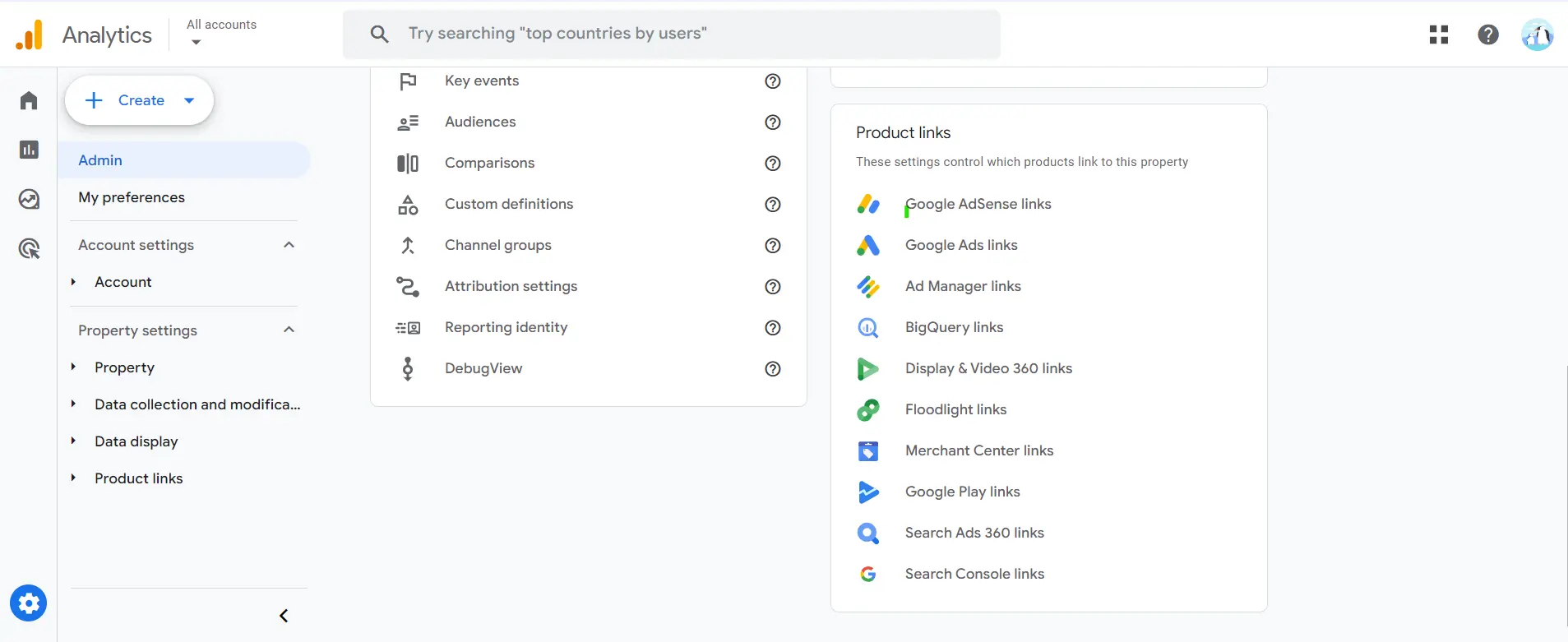Click the Floodlight logo icon
1568x642 pixels.
(868, 409)
